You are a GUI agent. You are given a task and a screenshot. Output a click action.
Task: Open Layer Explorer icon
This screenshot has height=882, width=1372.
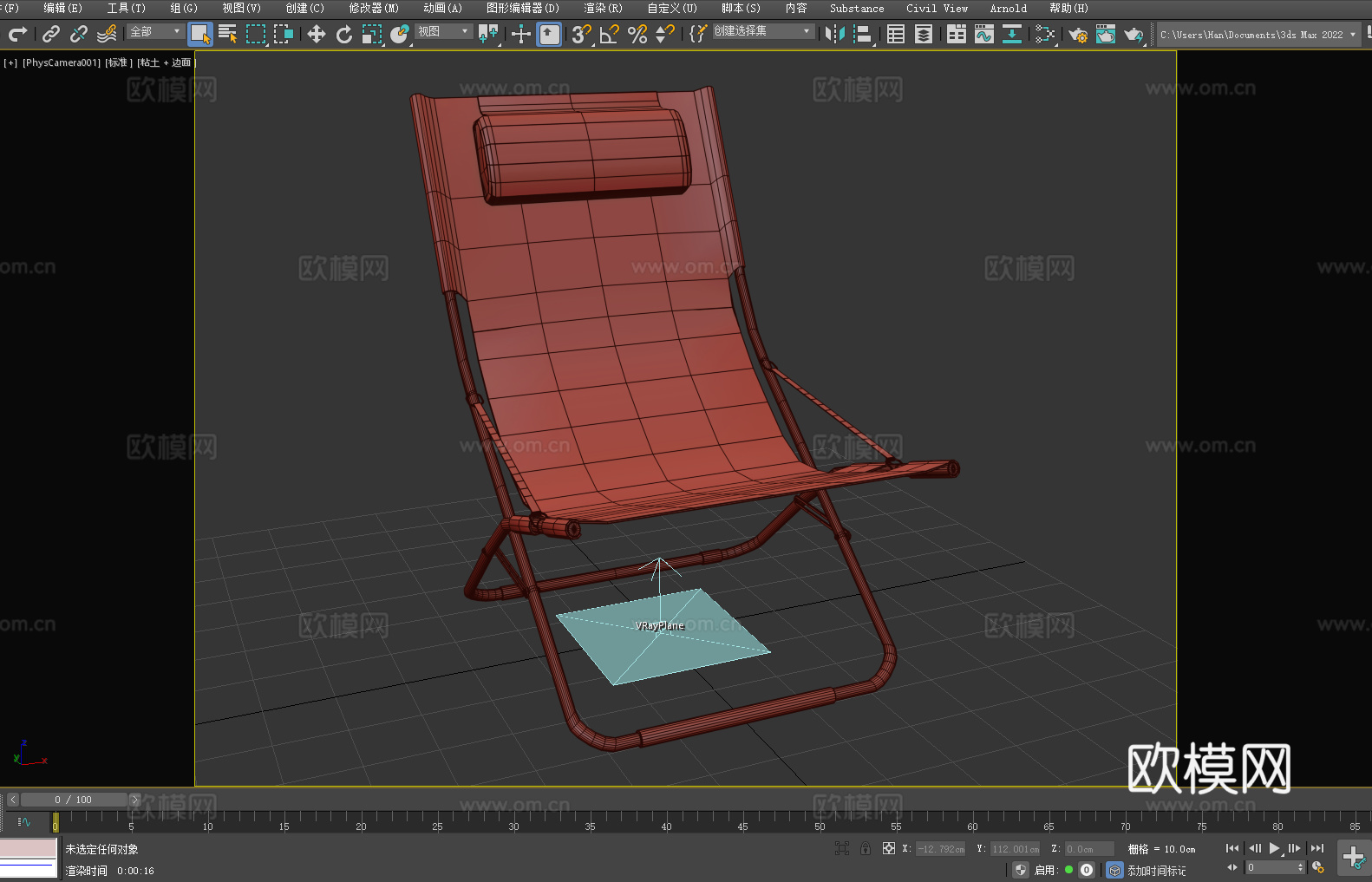[924, 34]
